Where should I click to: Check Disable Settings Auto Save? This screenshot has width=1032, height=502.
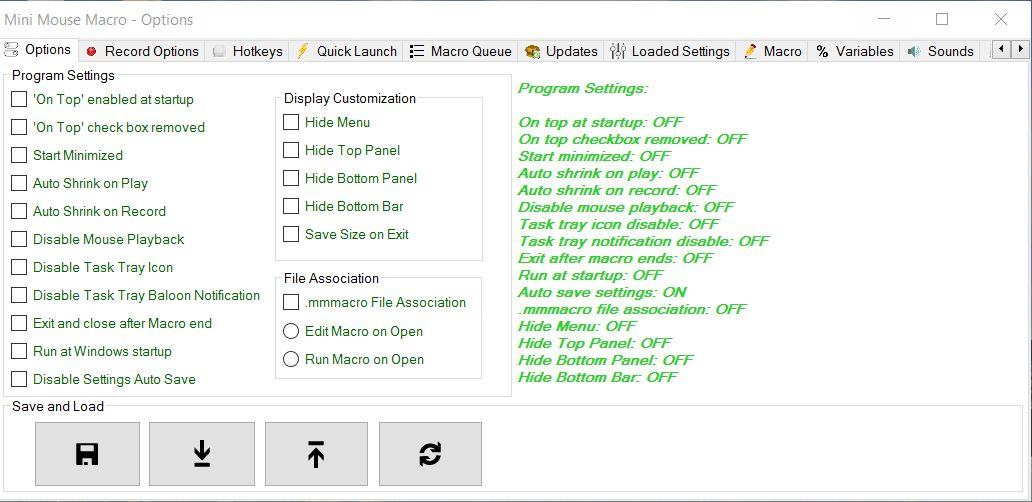point(19,379)
